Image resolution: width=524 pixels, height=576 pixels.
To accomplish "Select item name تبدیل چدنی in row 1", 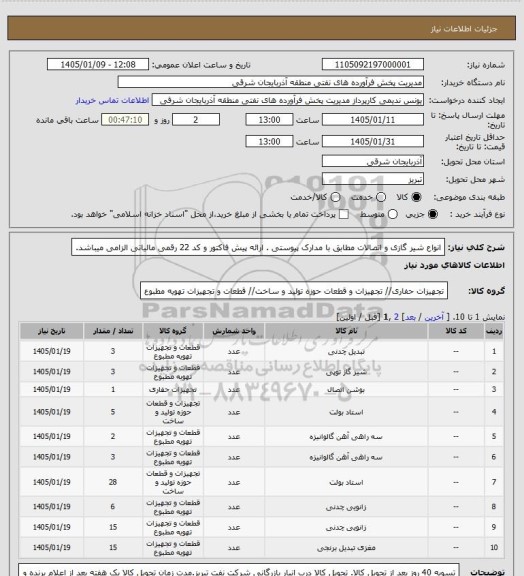I will coord(346,352).
